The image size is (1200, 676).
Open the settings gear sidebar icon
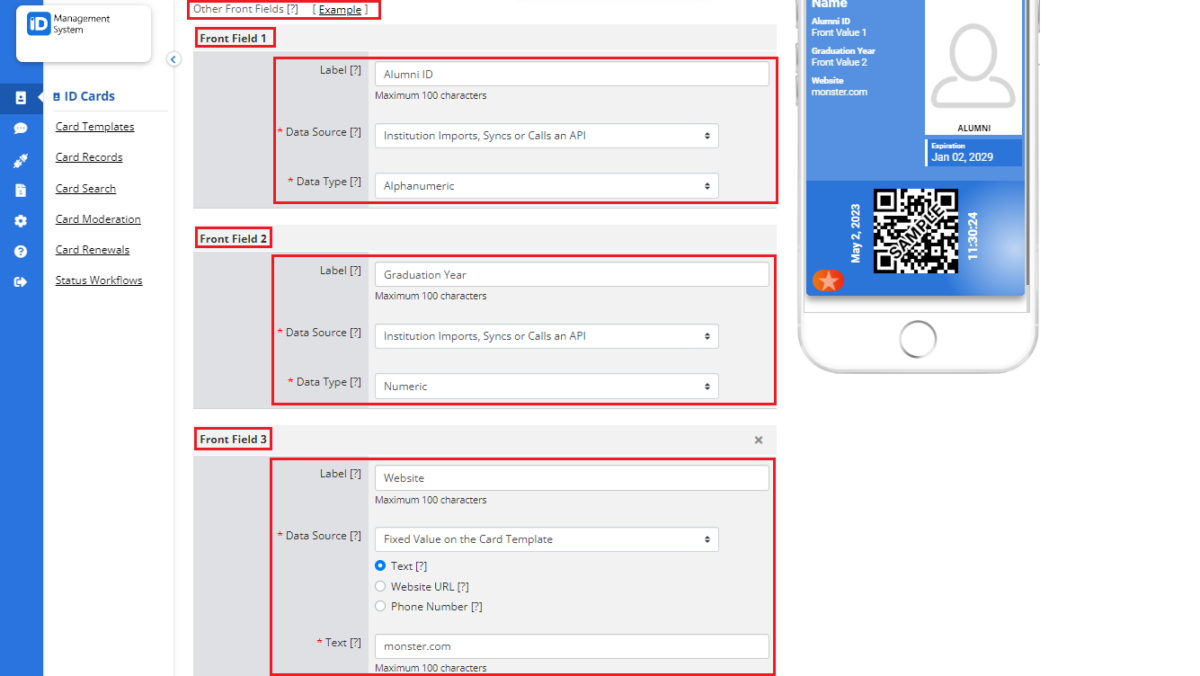click(x=20, y=221)
